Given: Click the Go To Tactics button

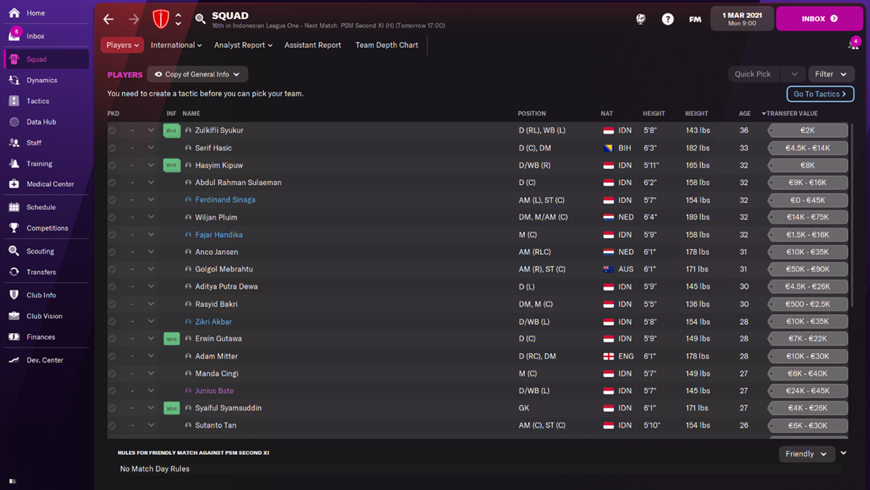Looking at the screenshot, I should coord(819,94).
